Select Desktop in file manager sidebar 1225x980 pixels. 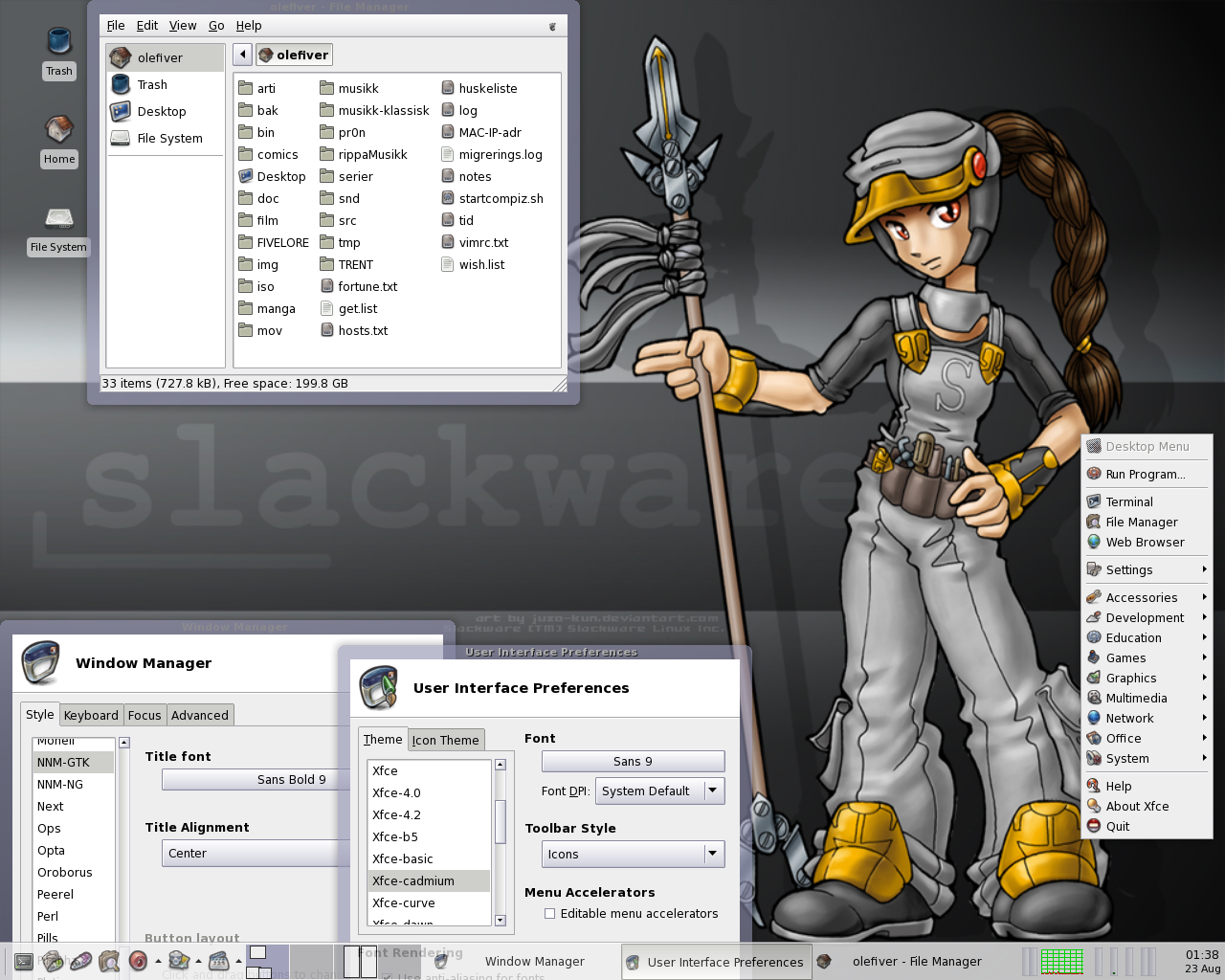pyautogui.click(x=166, y=111)
